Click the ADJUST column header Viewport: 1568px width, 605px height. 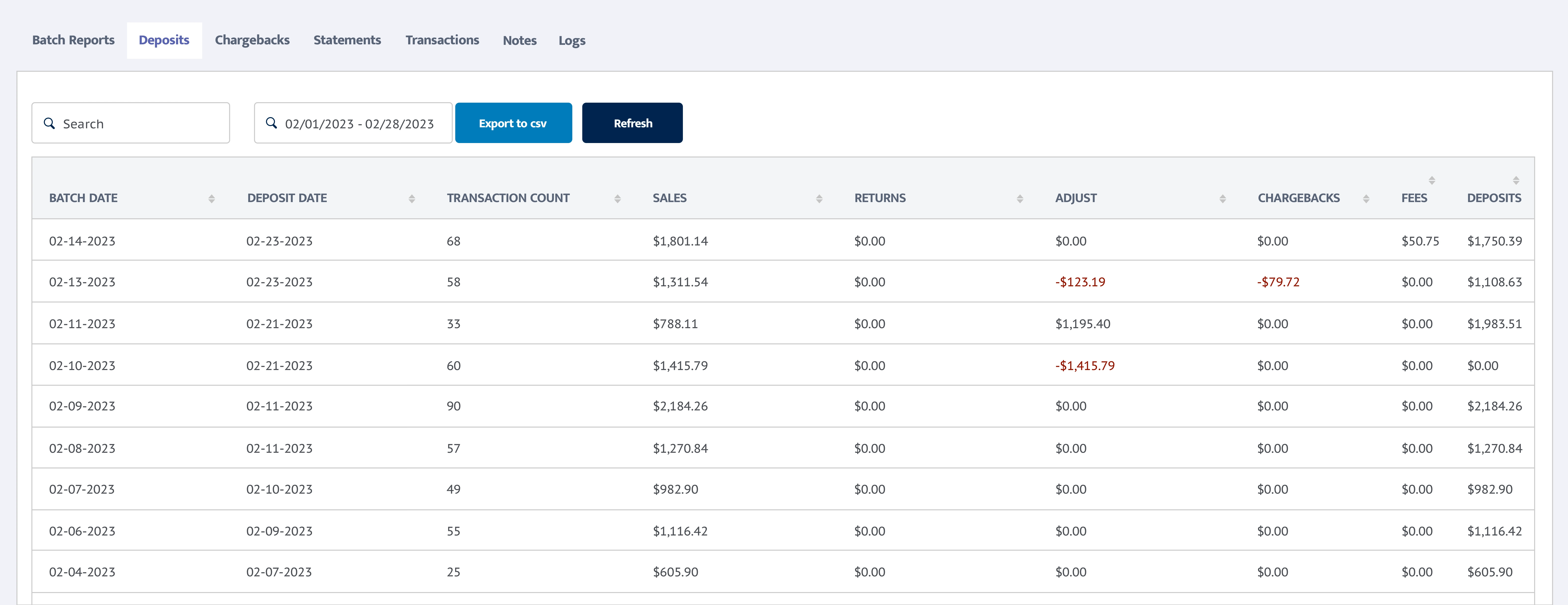(1076, 198)
